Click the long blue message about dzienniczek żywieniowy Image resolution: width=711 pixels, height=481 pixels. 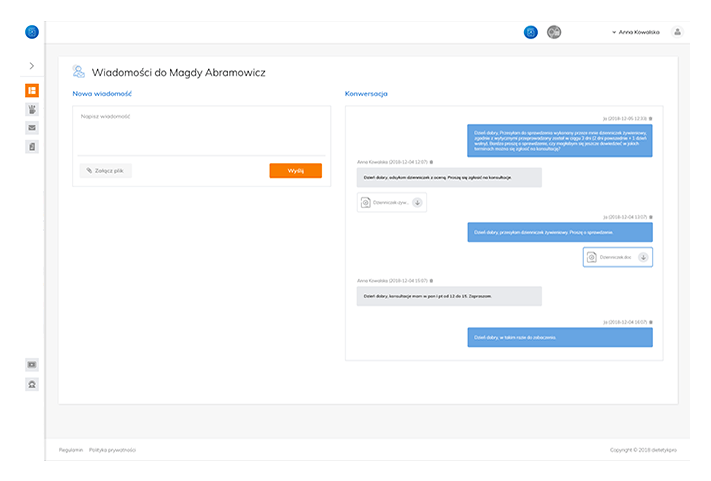[x=560, y=141]
